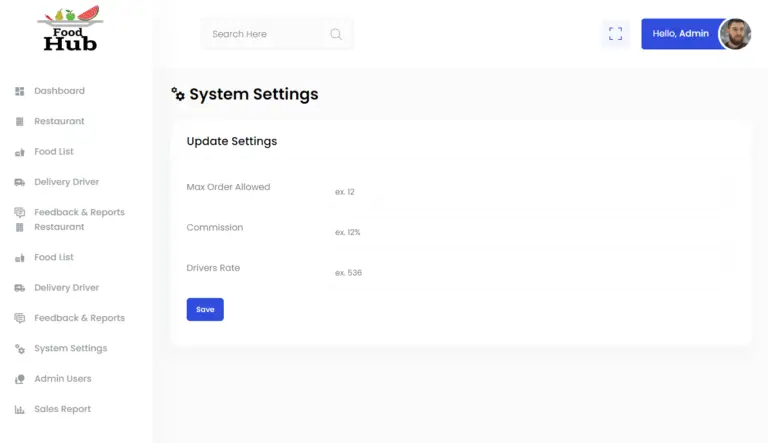Click the Sales Report chart icon
768x443 pixels.
20,410
